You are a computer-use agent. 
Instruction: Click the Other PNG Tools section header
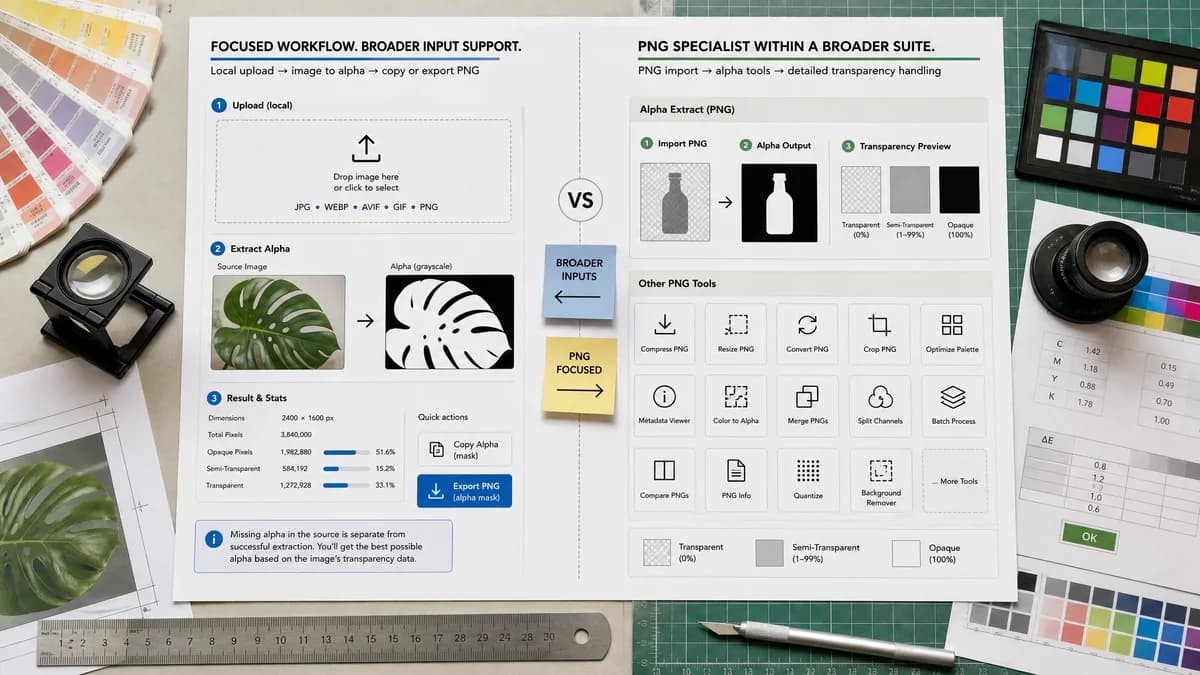pos(808,283)
